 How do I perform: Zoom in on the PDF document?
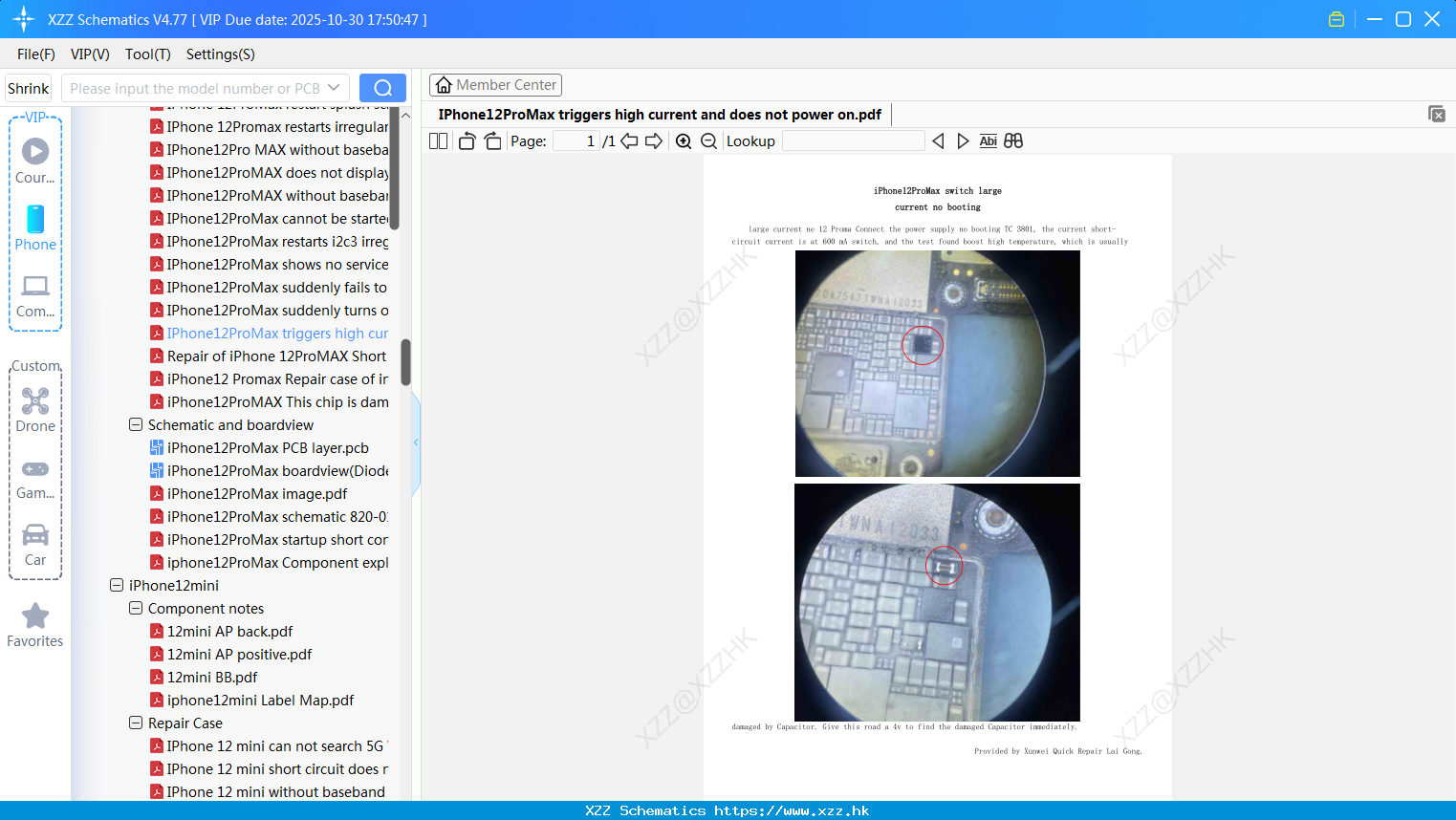pyautogui.click(x=684, y=140)
